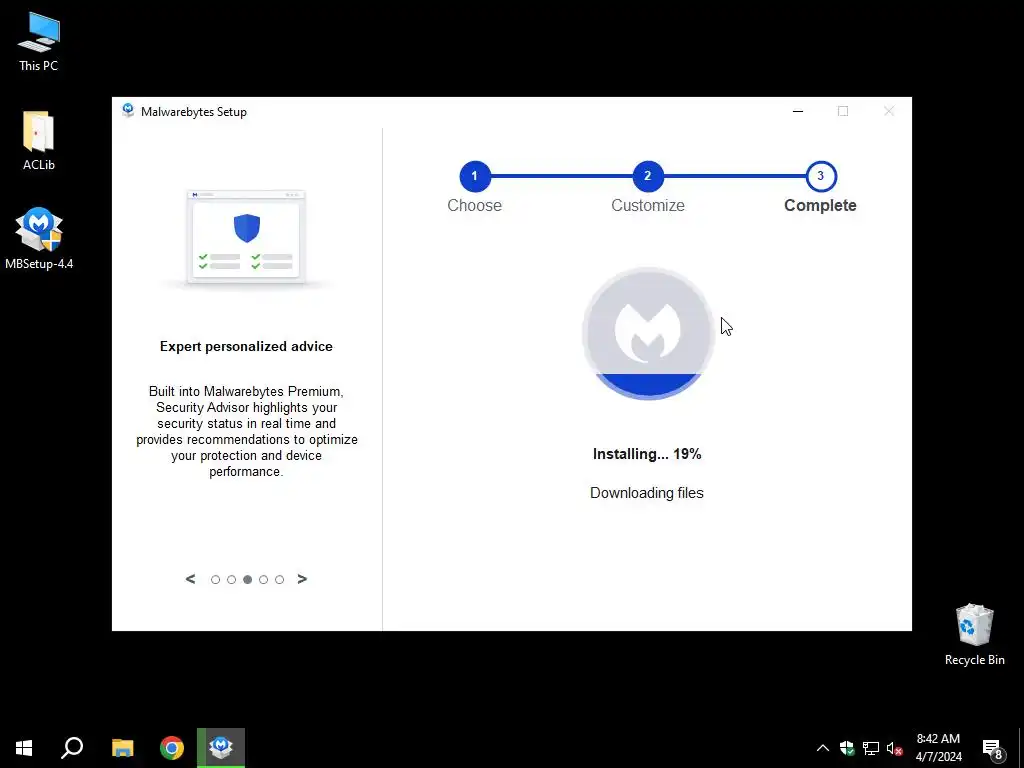The width and height of the screenshot is (1024, 768).
Task: Select Malwarebytes Setup taskbar button
Action: point(221,748)
